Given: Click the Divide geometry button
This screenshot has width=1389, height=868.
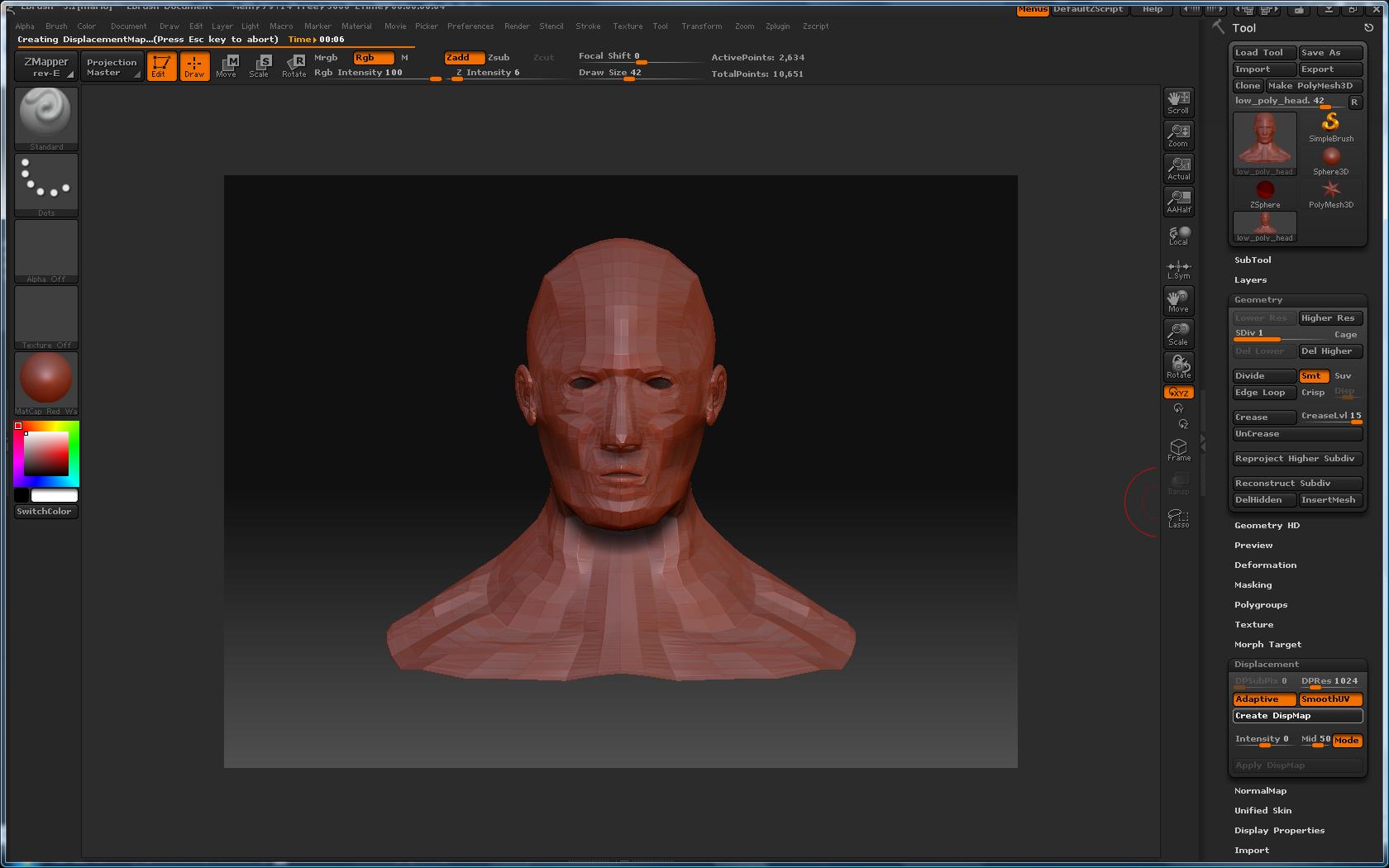Looking at the screenshot, I should coord(1263,376).
